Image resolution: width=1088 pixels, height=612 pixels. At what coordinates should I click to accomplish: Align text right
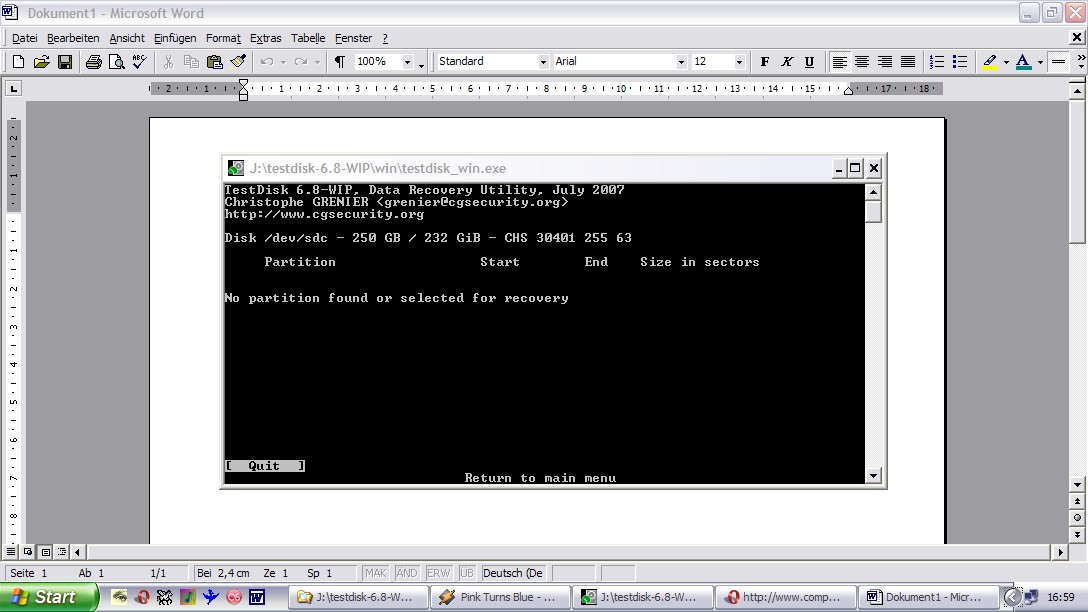click(885, 62)
